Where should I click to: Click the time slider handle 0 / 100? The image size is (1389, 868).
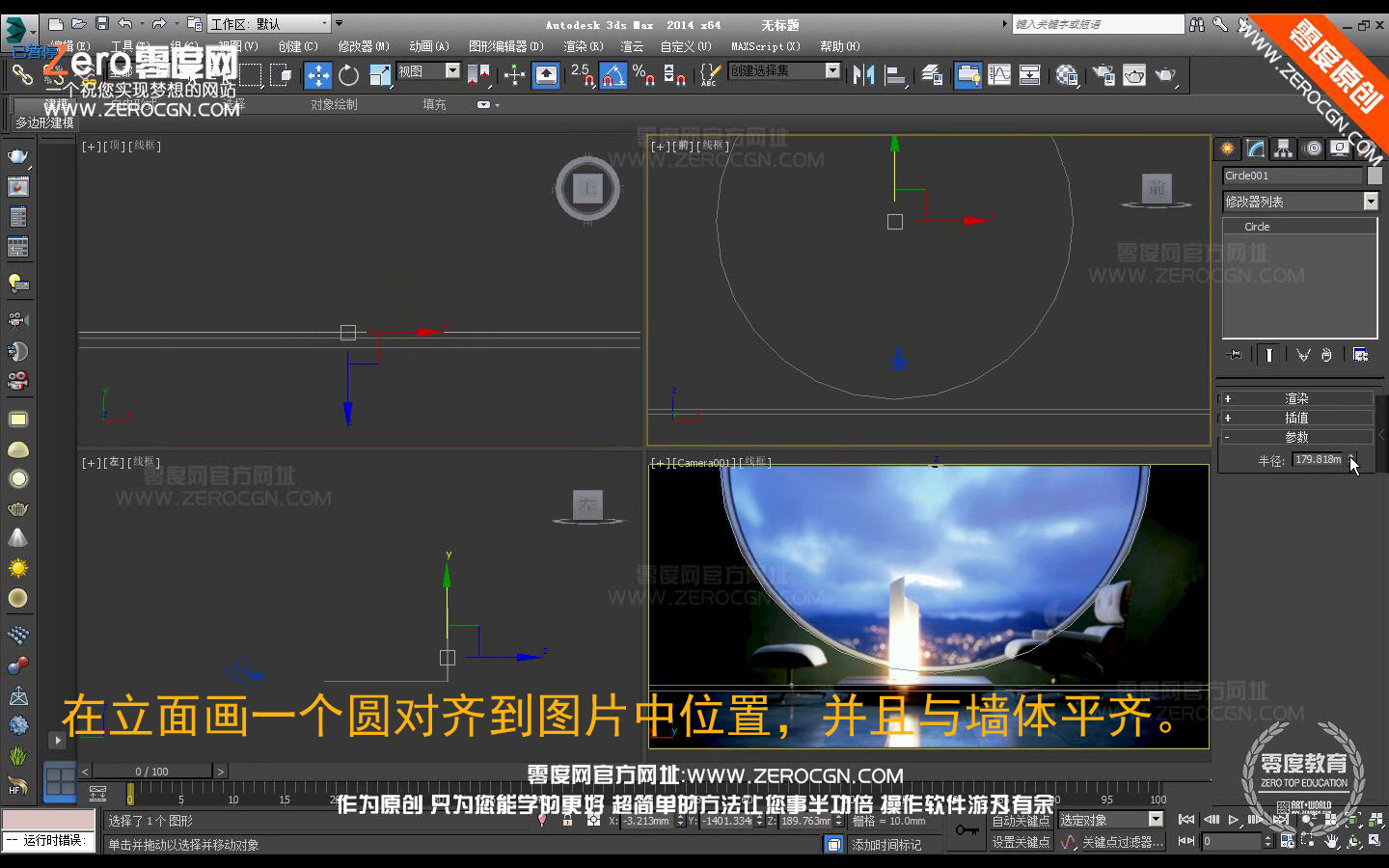(x=152, y=772)
